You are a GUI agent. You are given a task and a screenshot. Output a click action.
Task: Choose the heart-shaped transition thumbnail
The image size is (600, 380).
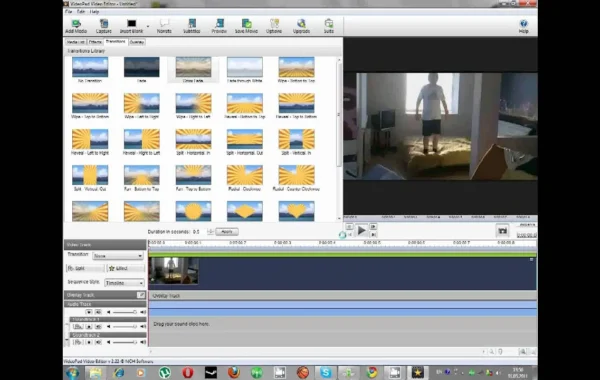click(297, 211)
